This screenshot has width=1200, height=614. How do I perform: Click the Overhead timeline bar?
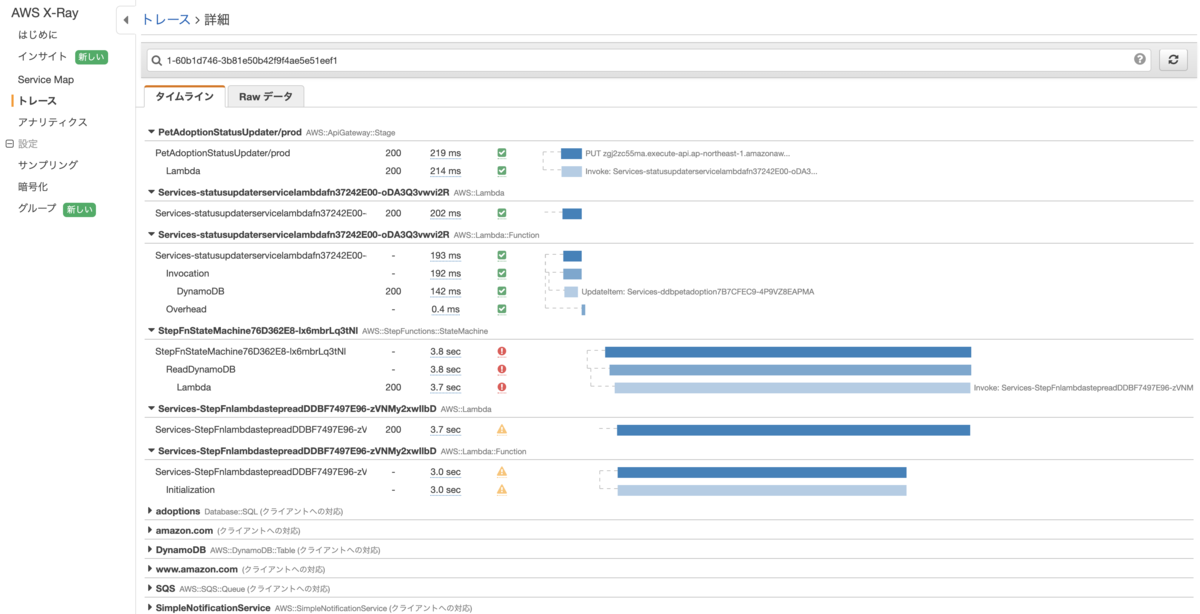coord(583,310)
